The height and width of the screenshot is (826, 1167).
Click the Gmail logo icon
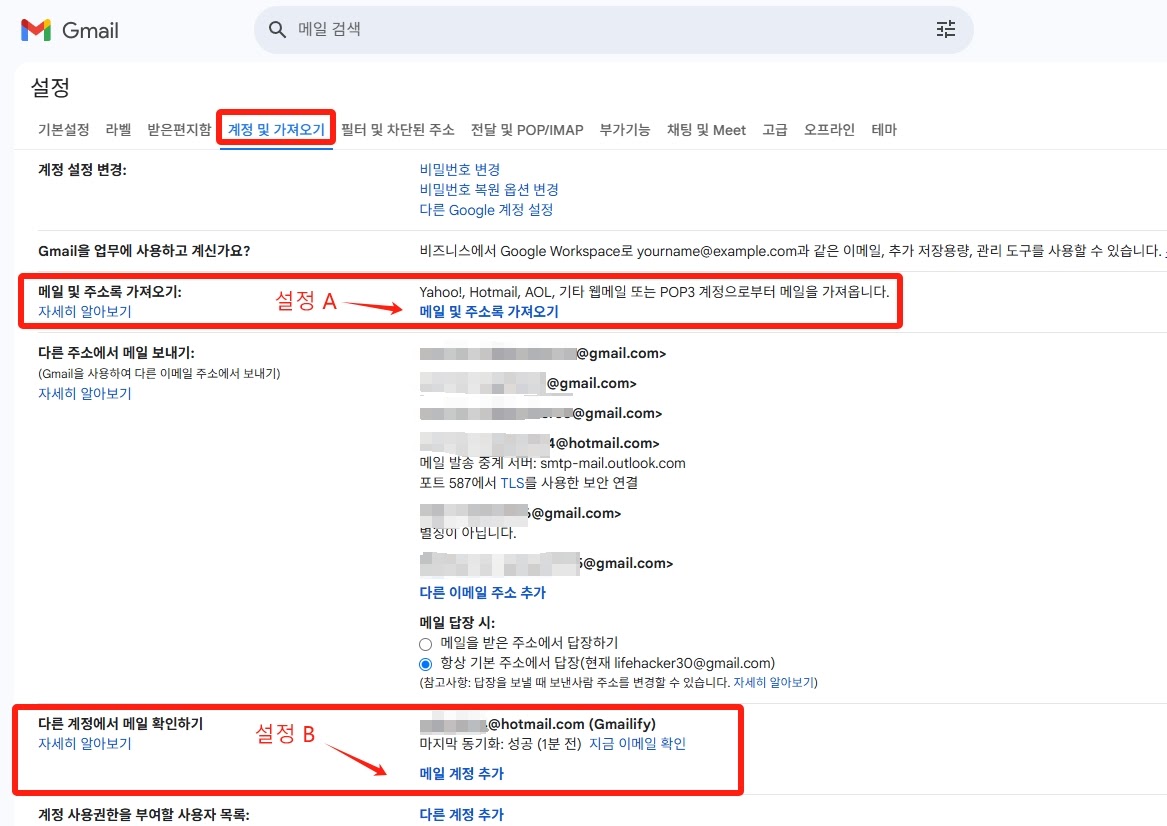click(x=35, y=29)
